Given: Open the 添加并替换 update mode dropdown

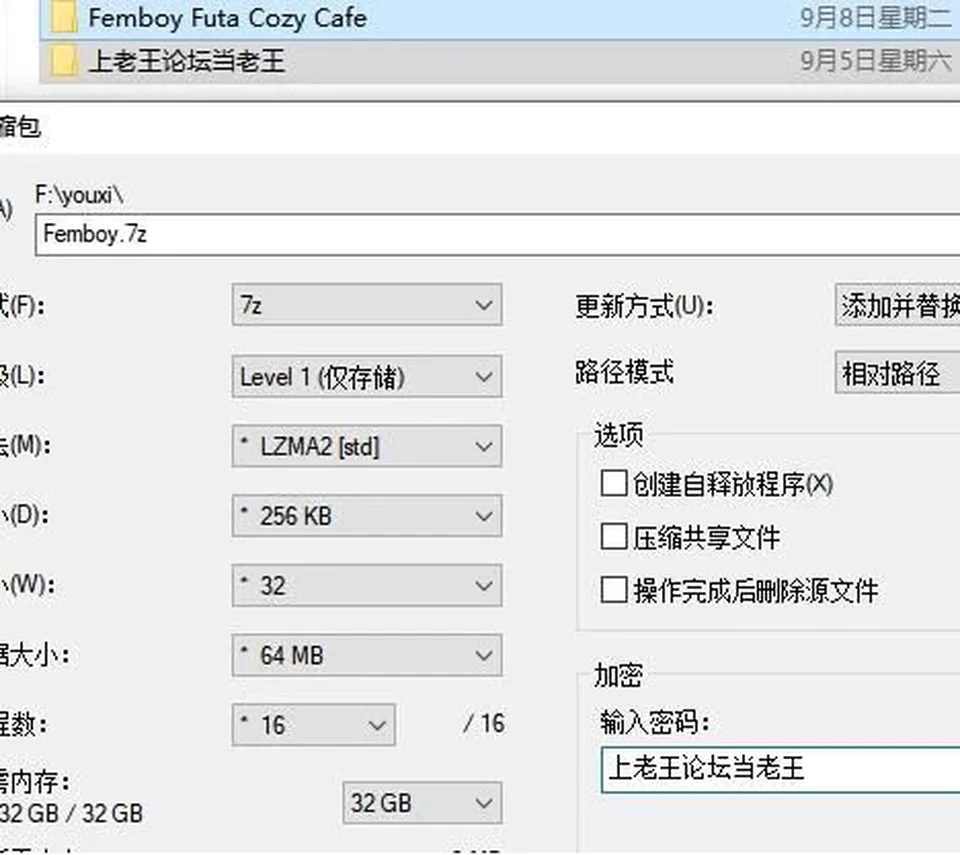Looking at the screenshot, I should [x=898, y=304].
